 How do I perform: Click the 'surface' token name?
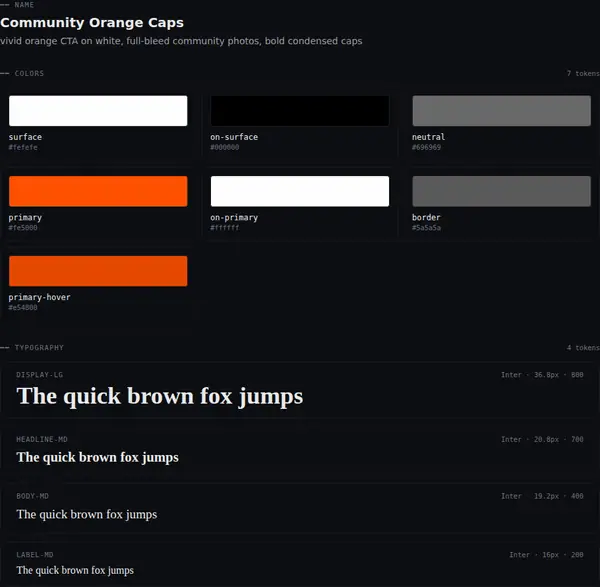25,137
